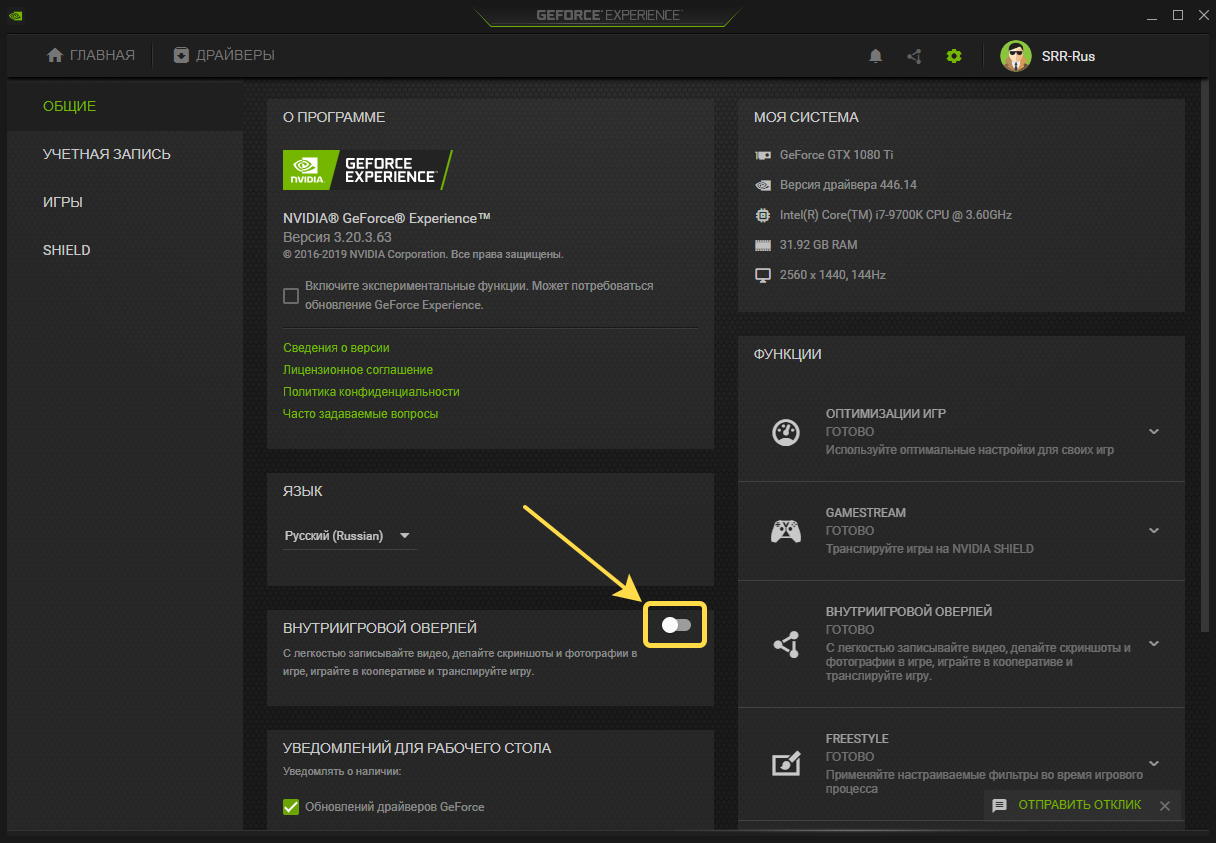Click the right panel vertical scrollbar
The height and width of the screenshot is (843, 1216).
pos(1203,355)
